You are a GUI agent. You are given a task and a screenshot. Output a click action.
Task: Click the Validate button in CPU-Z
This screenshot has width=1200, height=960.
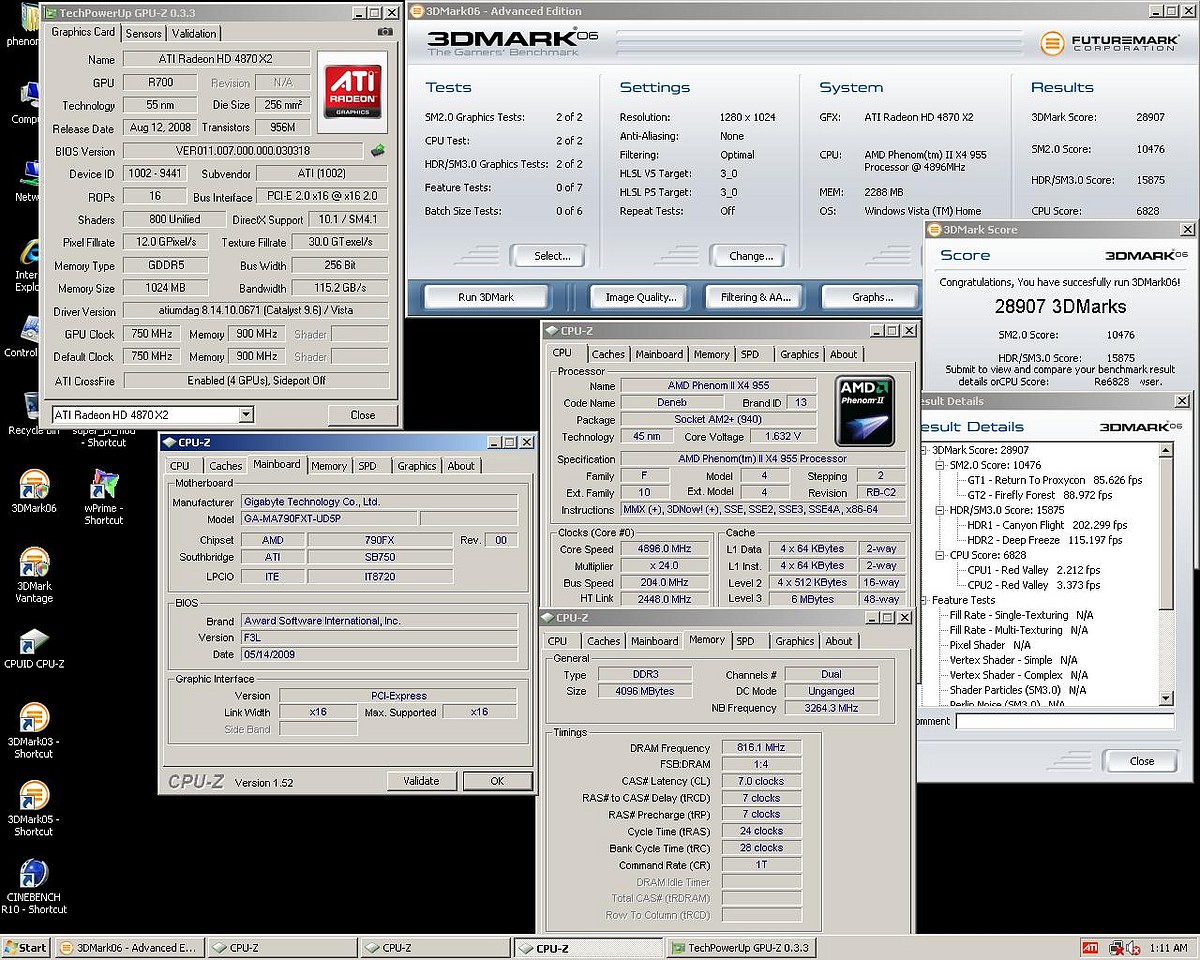coord(421,781)
